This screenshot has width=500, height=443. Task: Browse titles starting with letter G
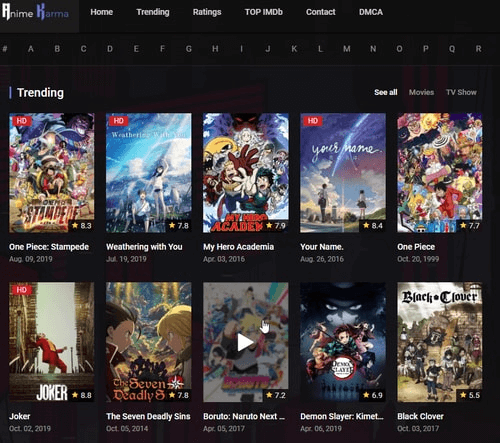(x=189, y=49)
